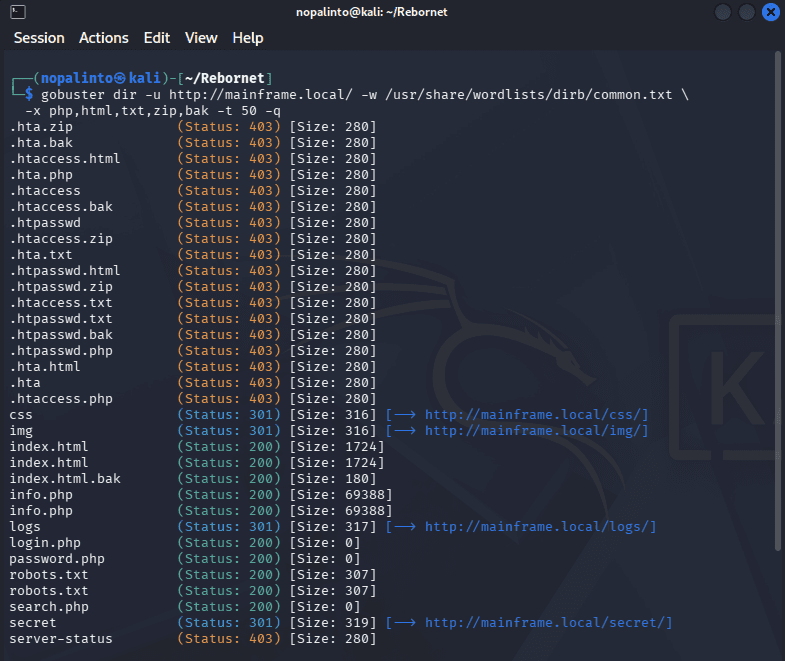Click the minimize window circle button

click(x=722, y=12)
